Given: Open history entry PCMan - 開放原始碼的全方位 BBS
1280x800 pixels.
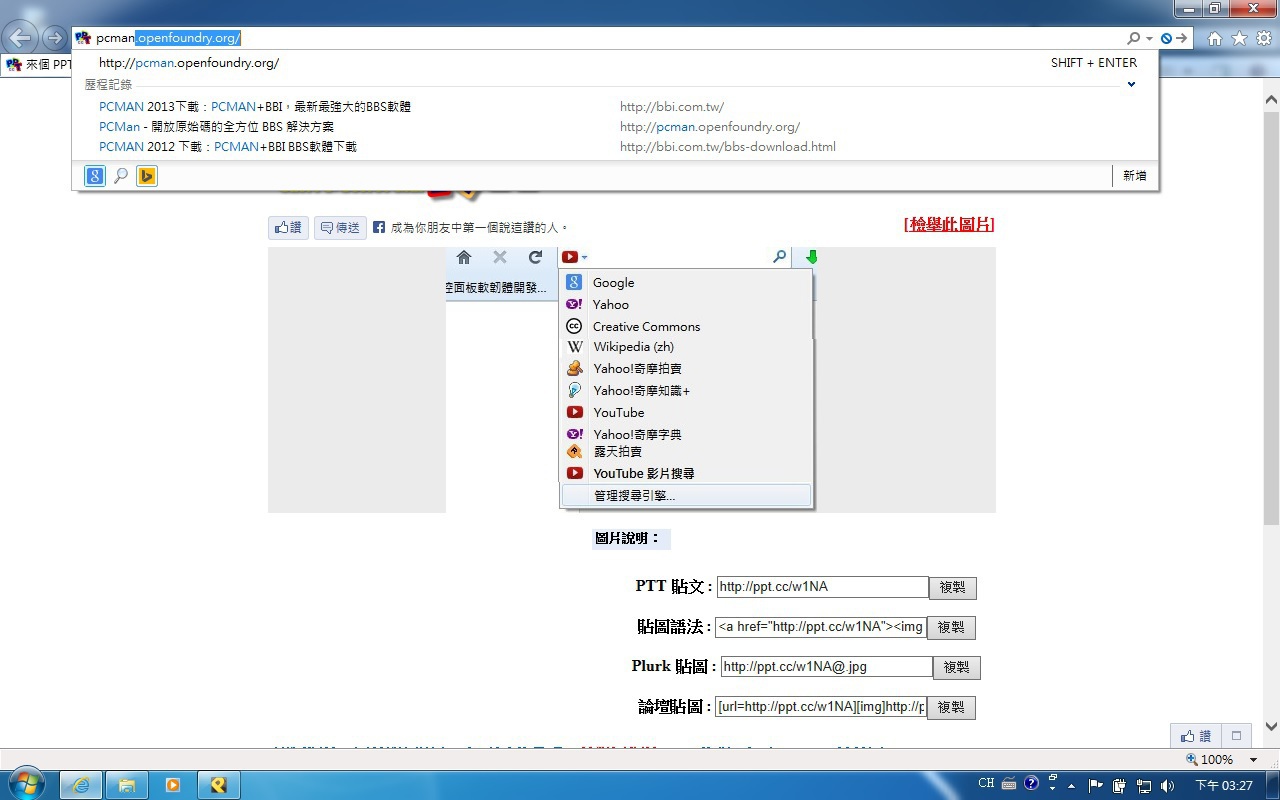Looking at the screenshot, I should pyautogui.click(x=615, y=126).
